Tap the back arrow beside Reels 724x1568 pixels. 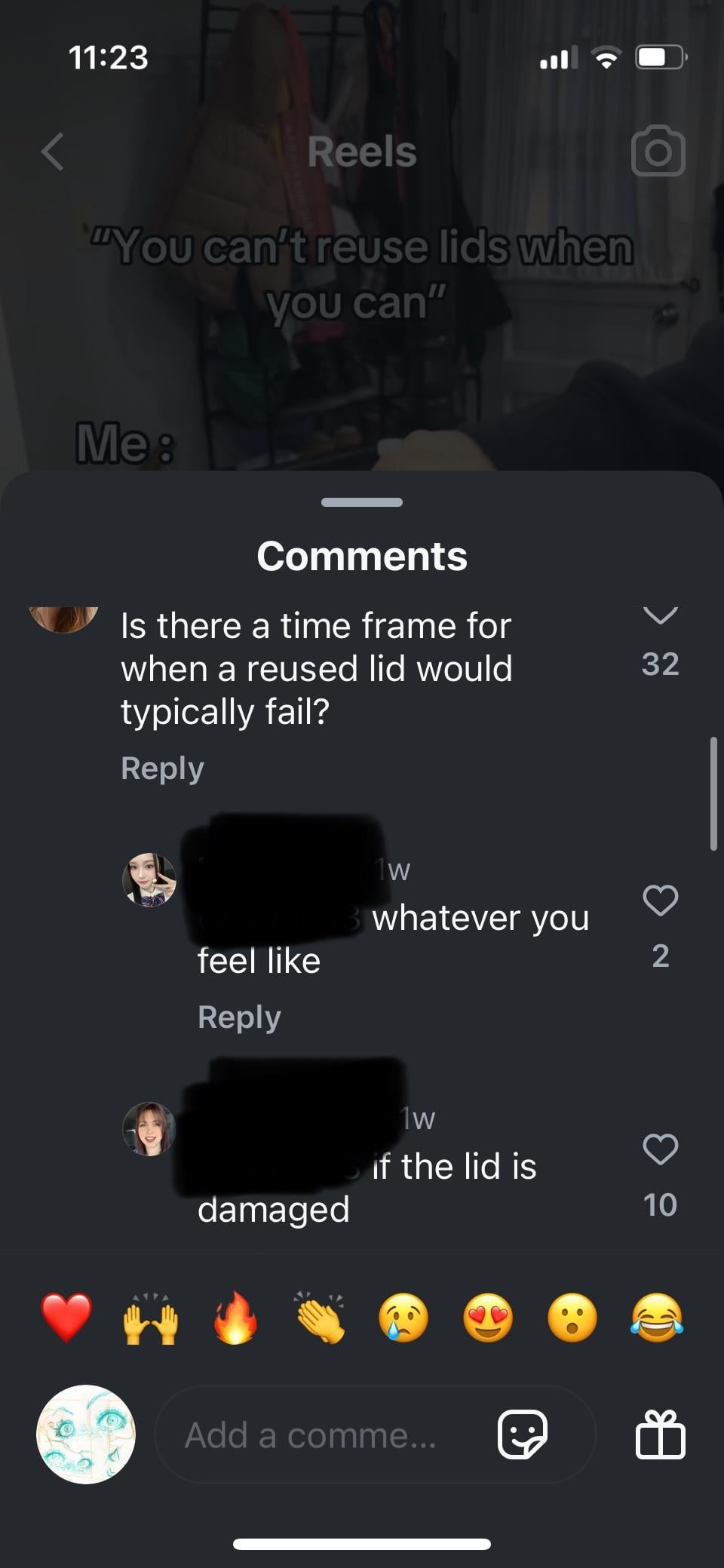click(x=53, y=152)
